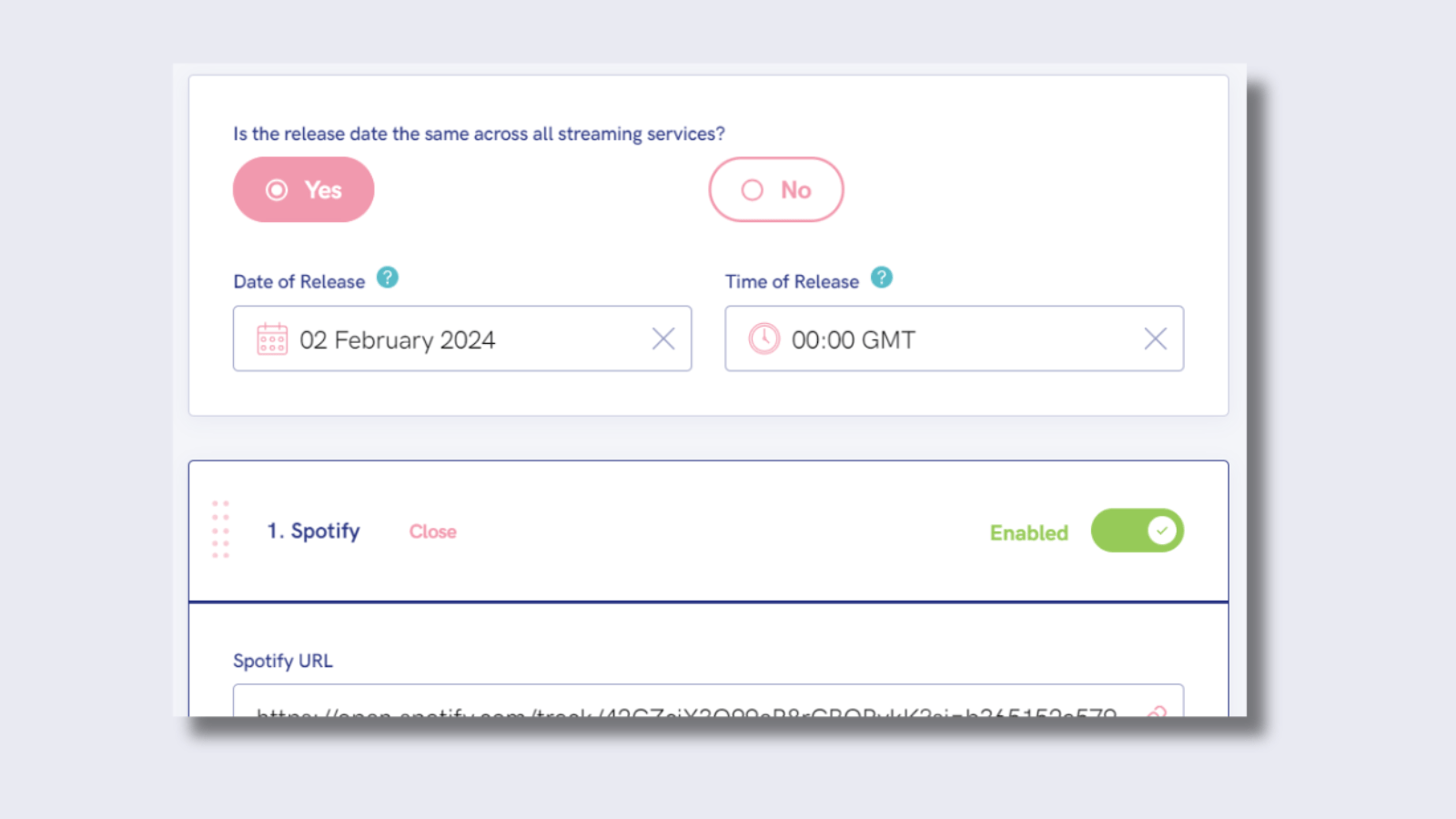Select the 1. Spotify section header

click(x=313, y=531)
